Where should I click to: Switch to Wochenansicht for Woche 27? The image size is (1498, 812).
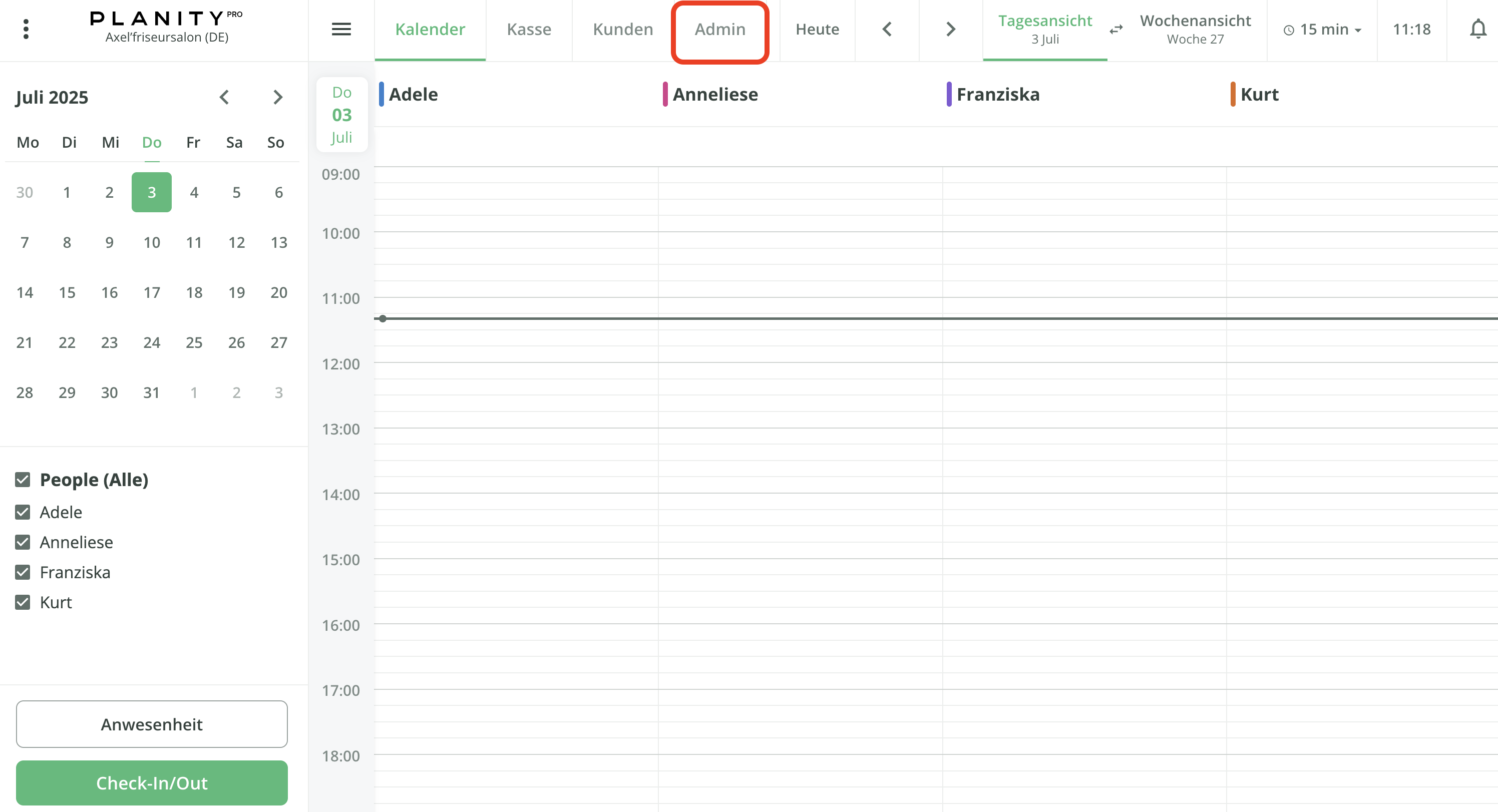click(1196, 29)
